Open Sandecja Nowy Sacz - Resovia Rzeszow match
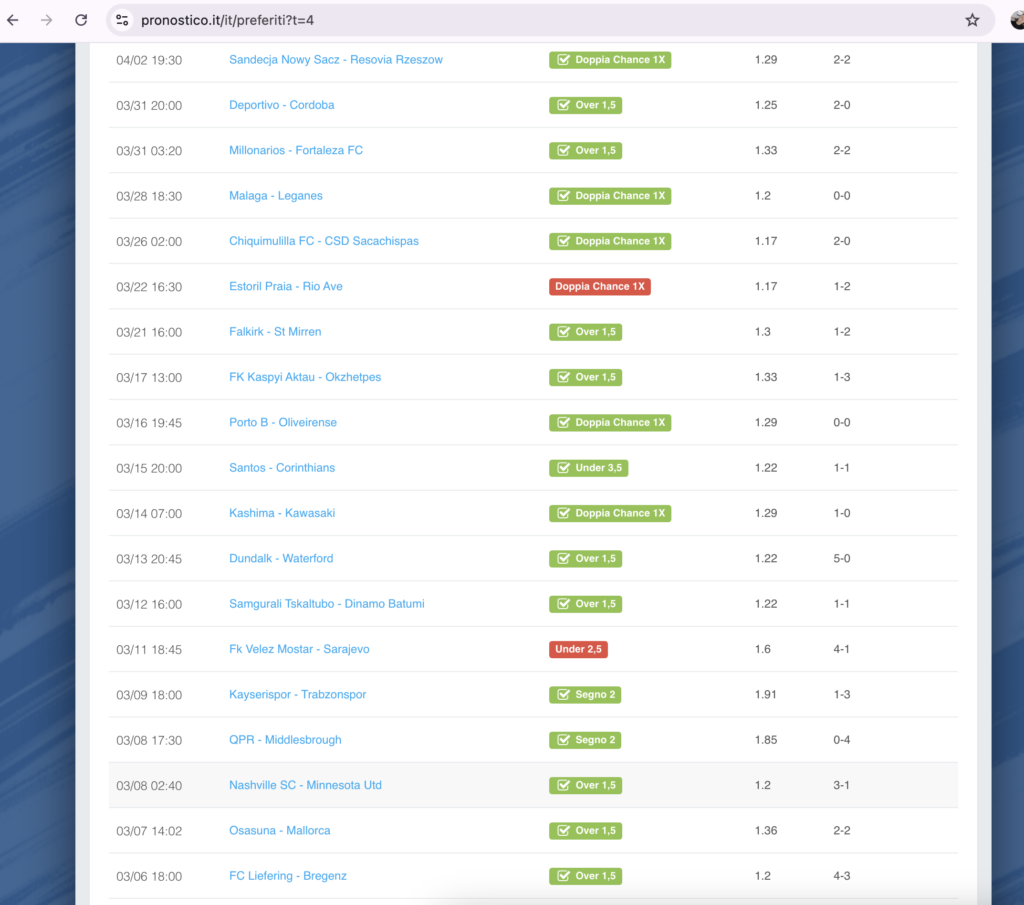 [335, 60]
